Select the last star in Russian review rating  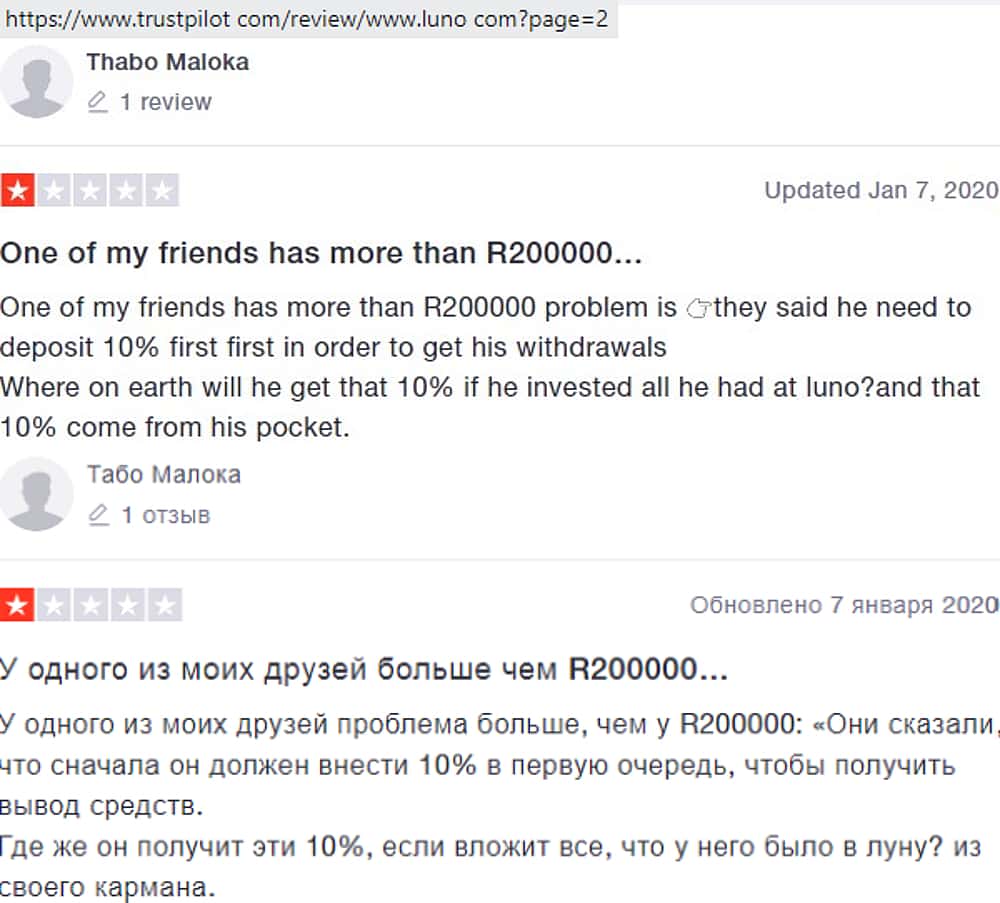click(163, 604)
